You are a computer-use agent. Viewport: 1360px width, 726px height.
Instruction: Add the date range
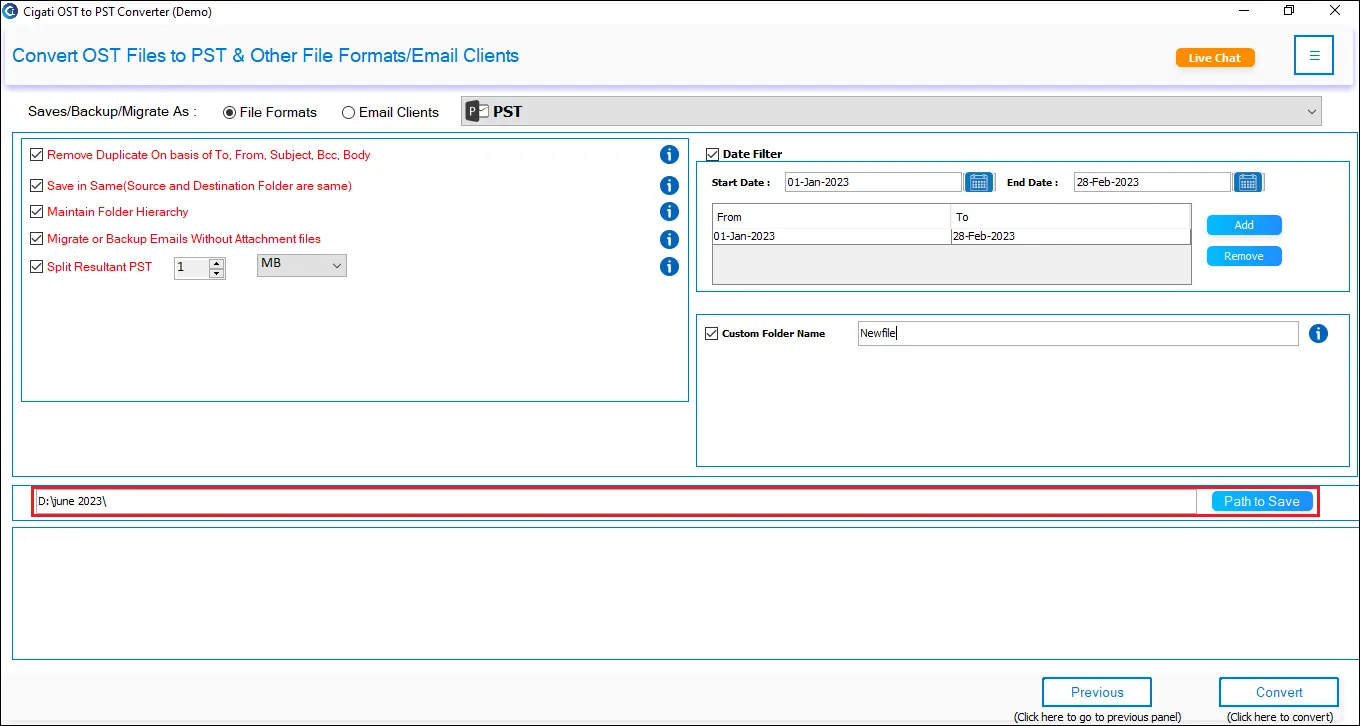coord(1244,225)
